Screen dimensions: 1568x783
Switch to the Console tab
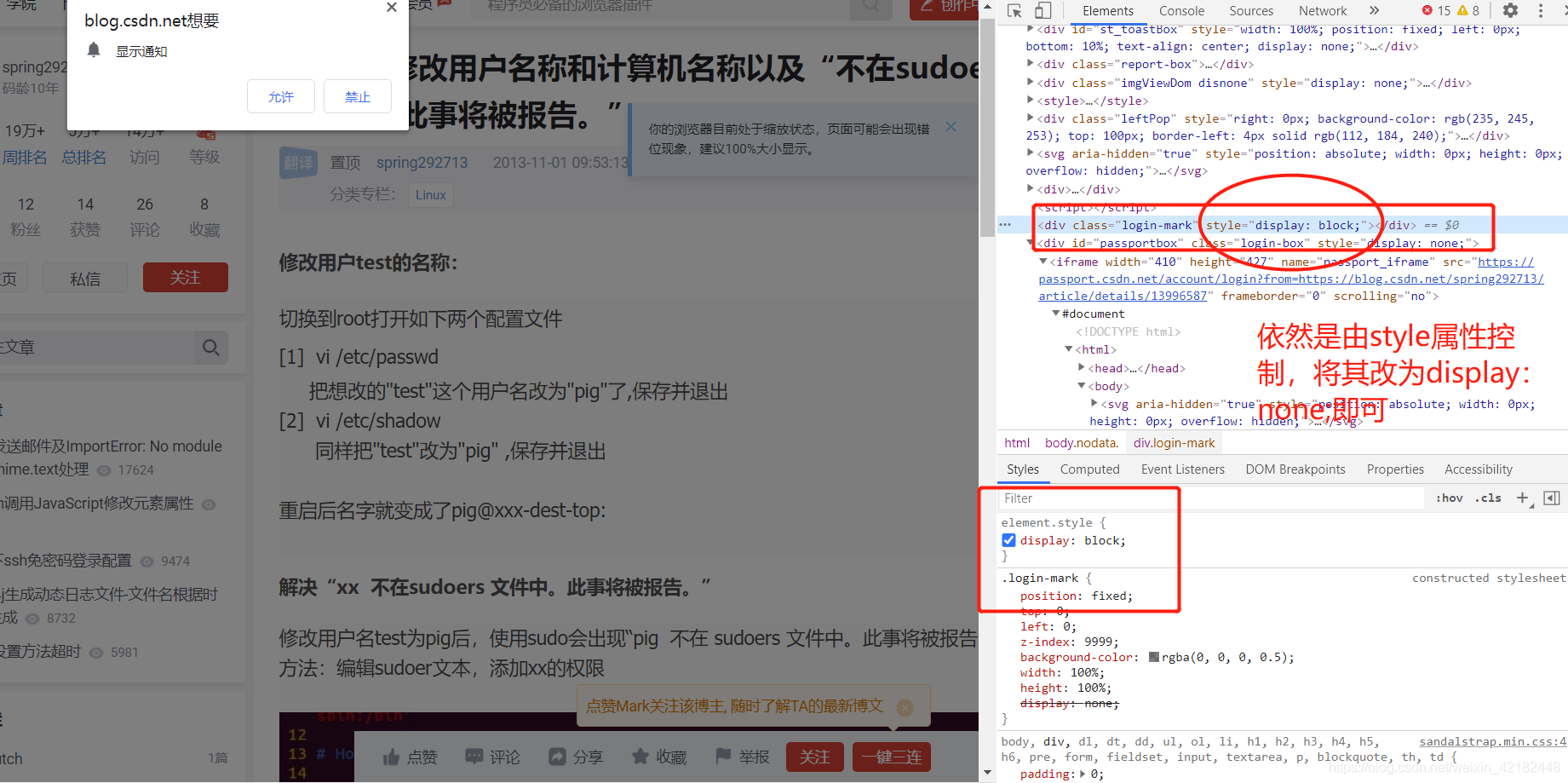[1181, 10]
